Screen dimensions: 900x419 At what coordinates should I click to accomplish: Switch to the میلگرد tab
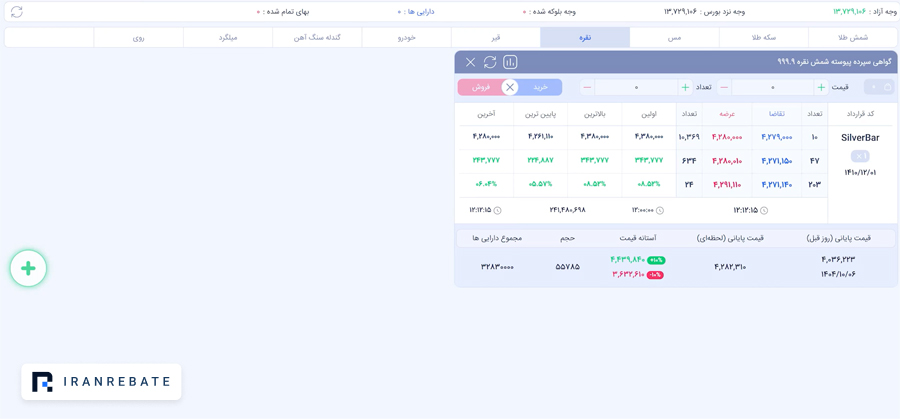[x=228, y=37]
